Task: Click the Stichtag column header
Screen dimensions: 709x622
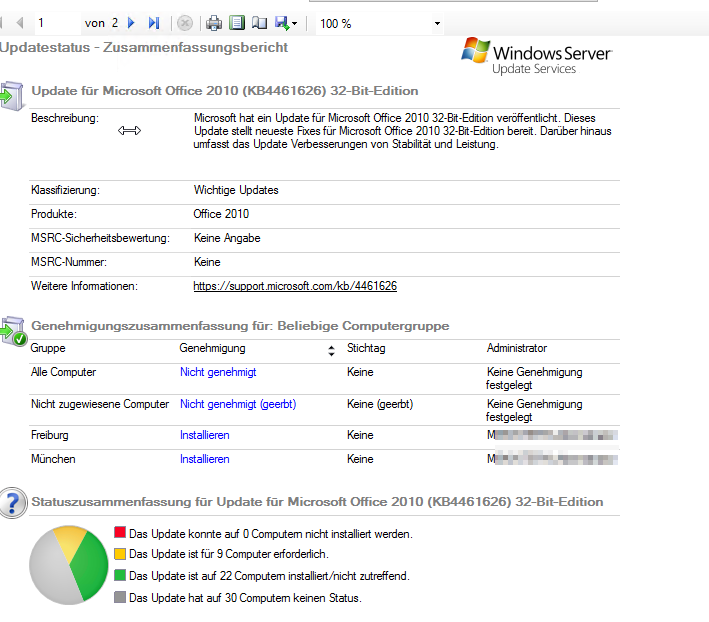Action: point(366,348)
